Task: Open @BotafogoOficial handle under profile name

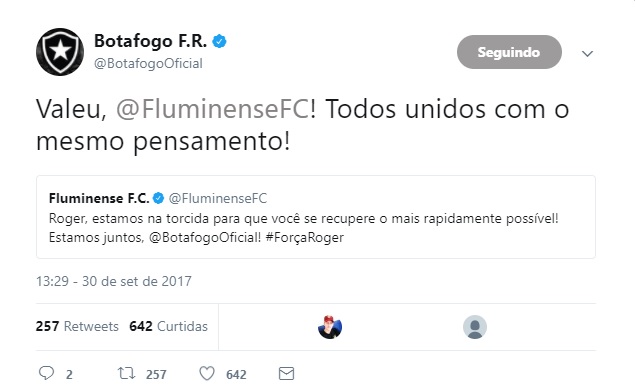Action: tap(148, 64)
